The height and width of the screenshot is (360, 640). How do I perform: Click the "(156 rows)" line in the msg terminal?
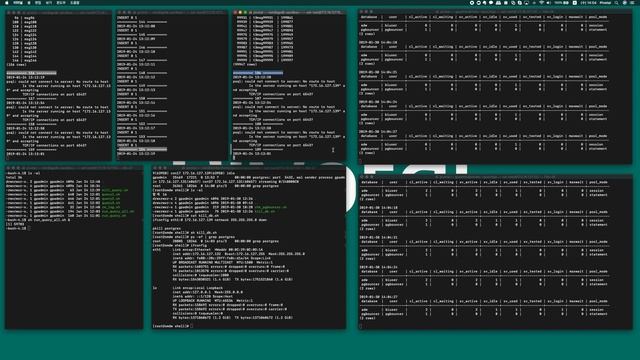(x=16, y=64)
